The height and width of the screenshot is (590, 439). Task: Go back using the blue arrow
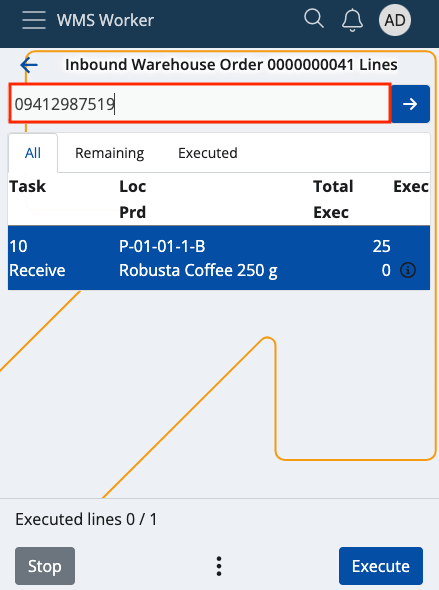[29, 65]
